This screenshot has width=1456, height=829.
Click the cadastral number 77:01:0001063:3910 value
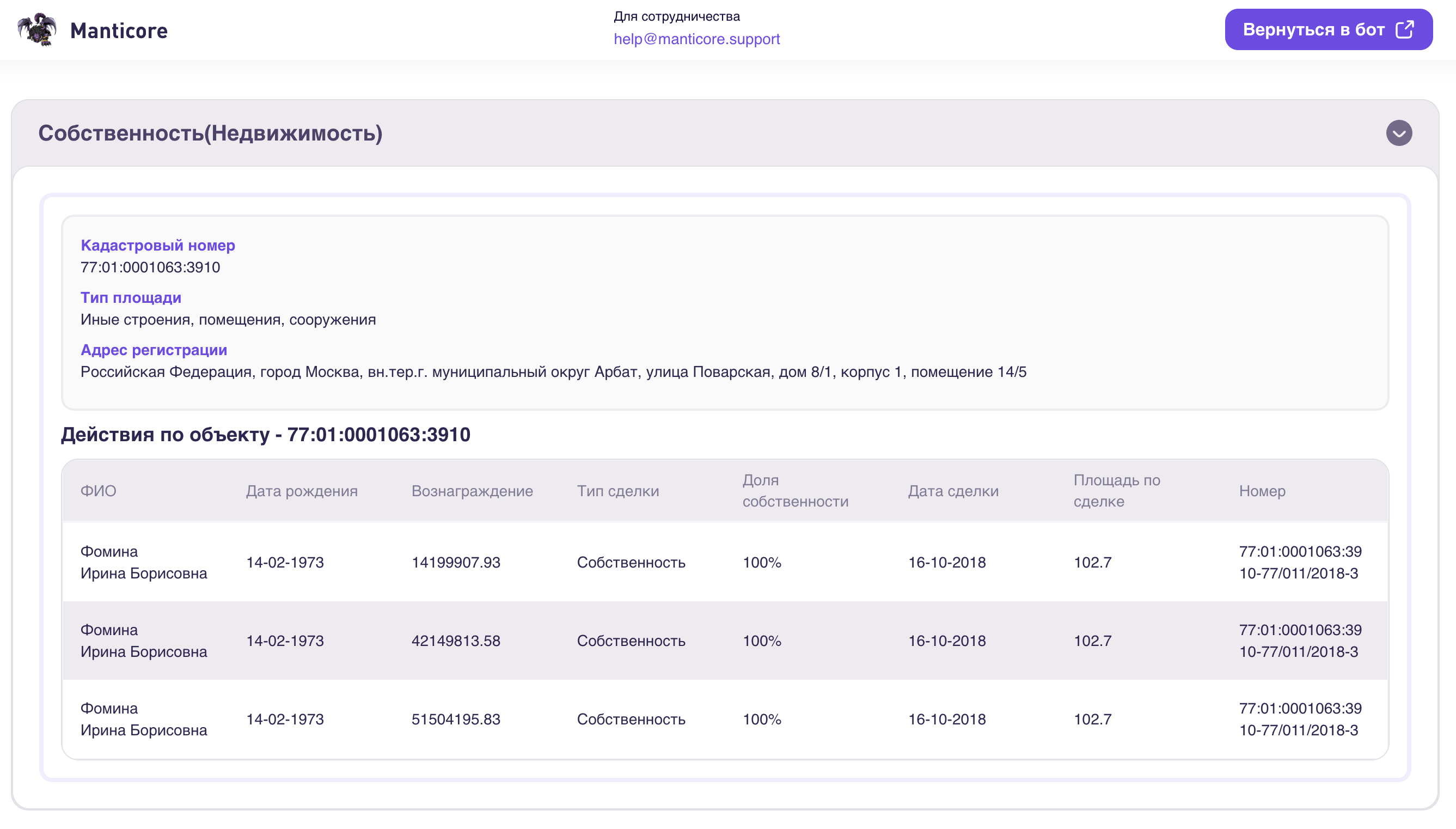tap(150, 267)
